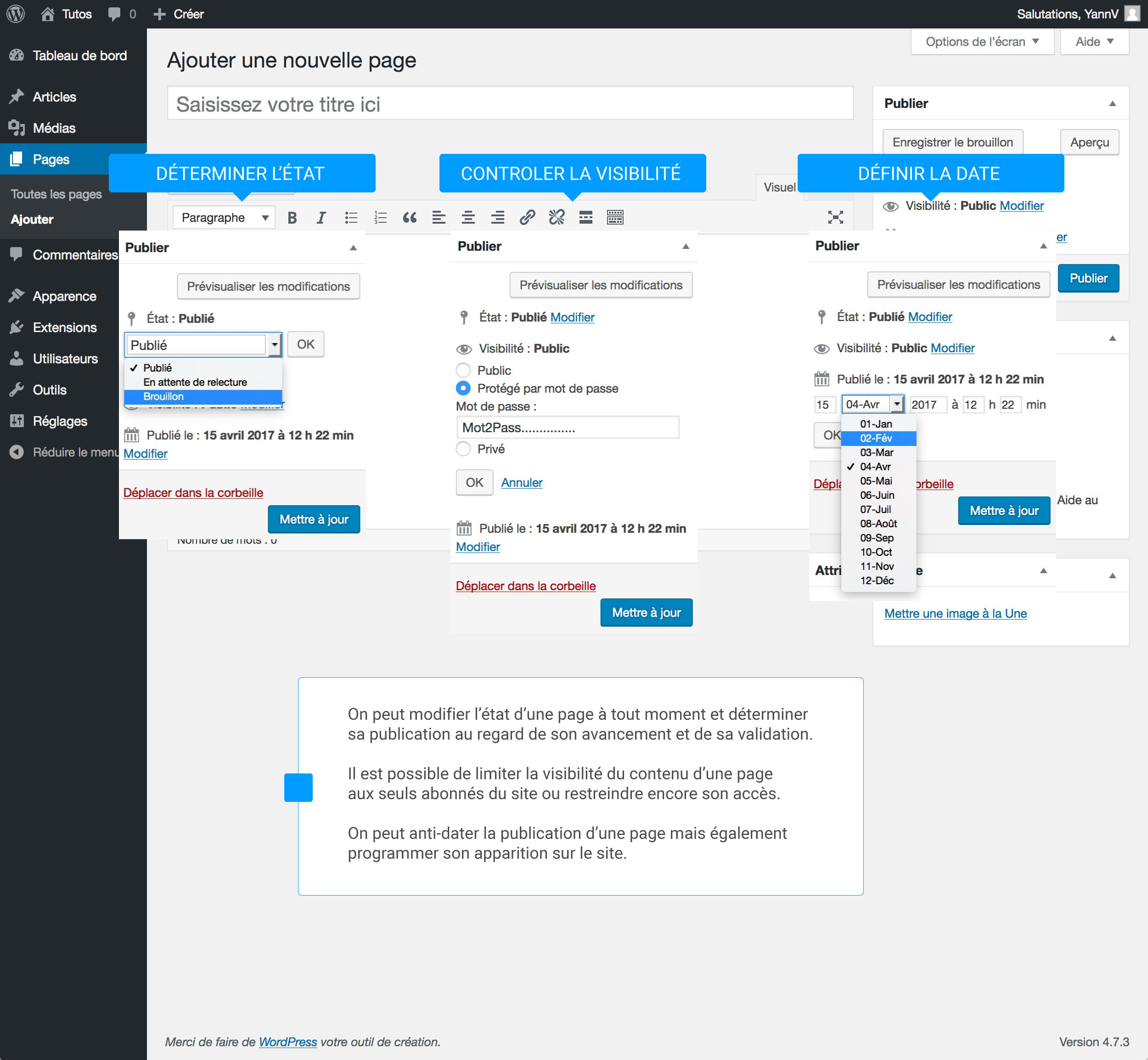Select month '02-Fév' from date dropdown
The height and width of the screenshot is (1060, 1148).
(x=878, y=438)
